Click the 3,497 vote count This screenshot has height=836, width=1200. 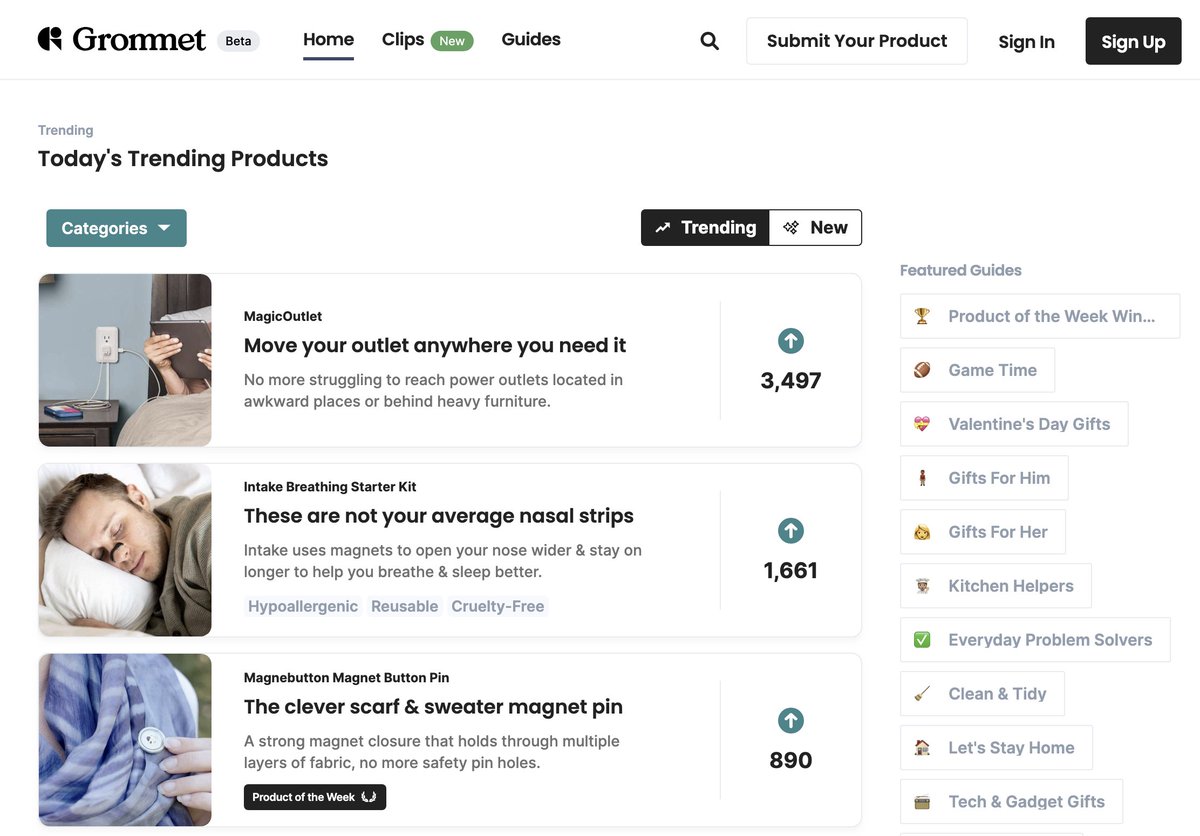pos(791,381)
